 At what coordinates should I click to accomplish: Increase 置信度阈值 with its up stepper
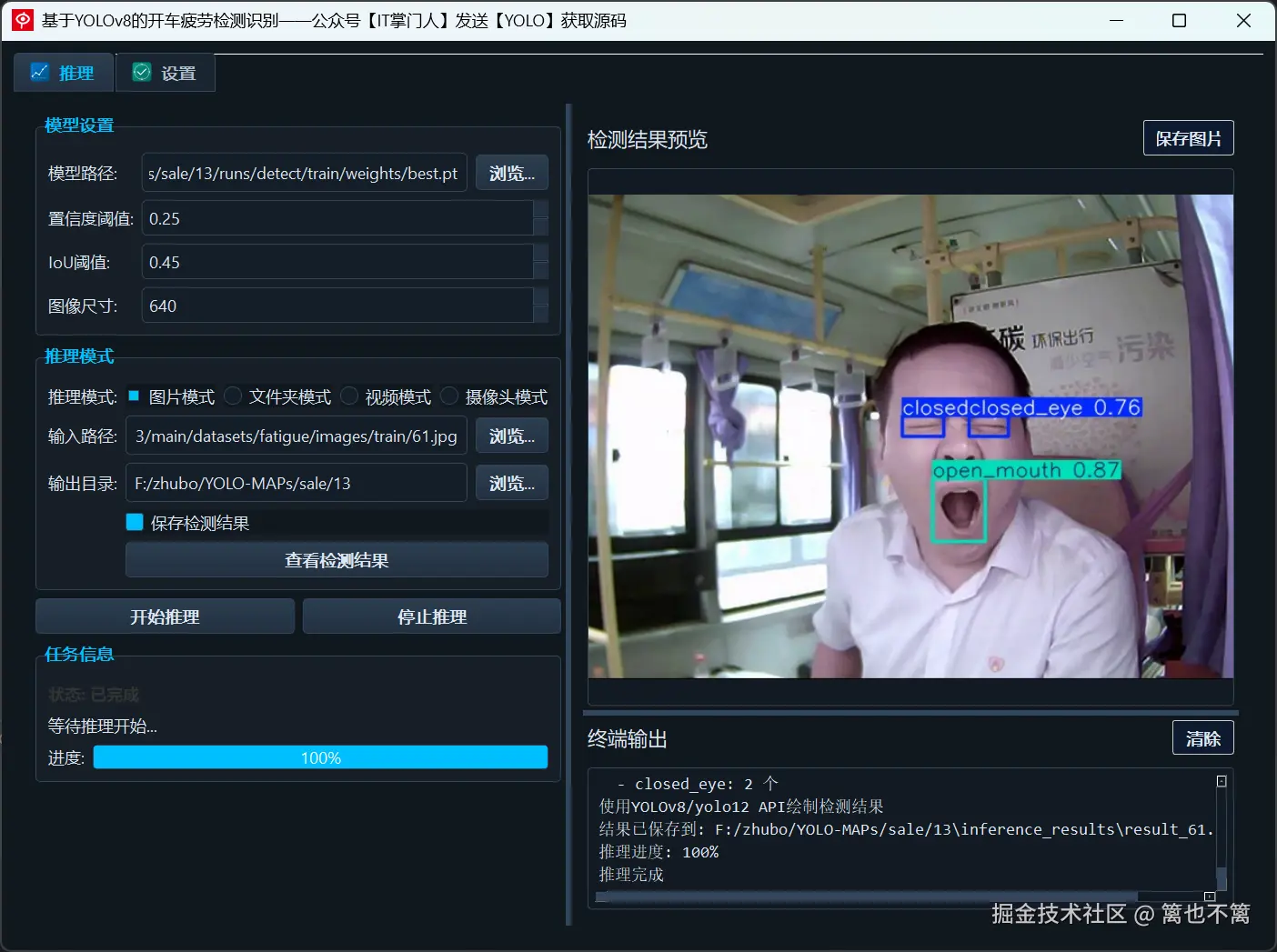[540, 209]
